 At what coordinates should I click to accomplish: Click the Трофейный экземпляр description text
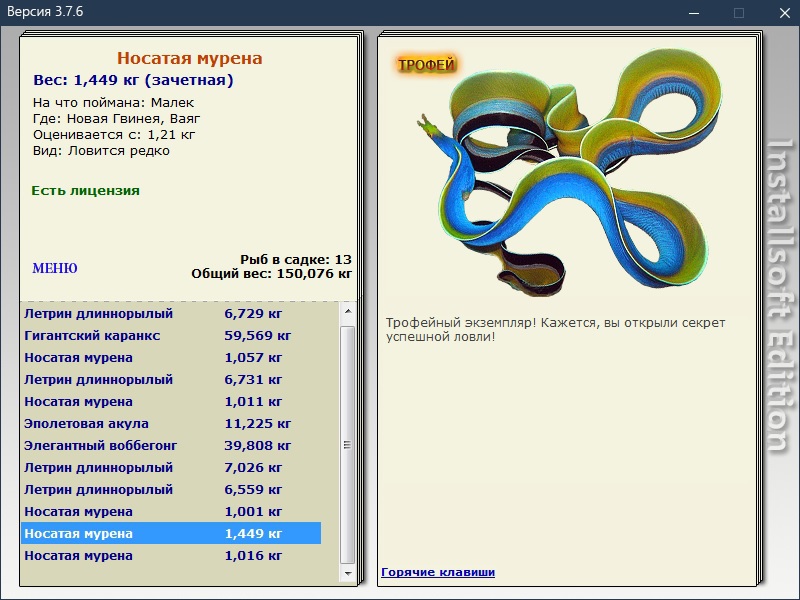click(555, 330)
